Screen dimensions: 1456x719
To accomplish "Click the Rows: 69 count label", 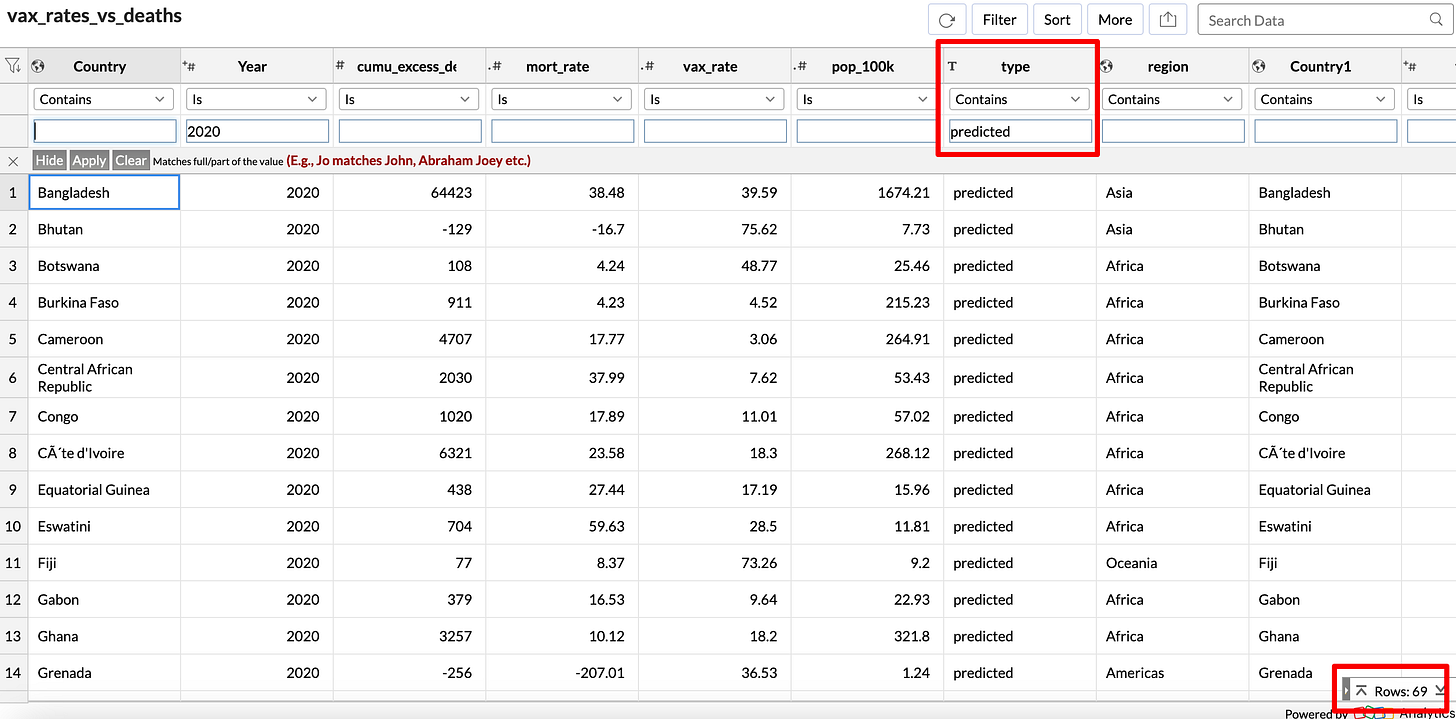I will point(1401,691).
